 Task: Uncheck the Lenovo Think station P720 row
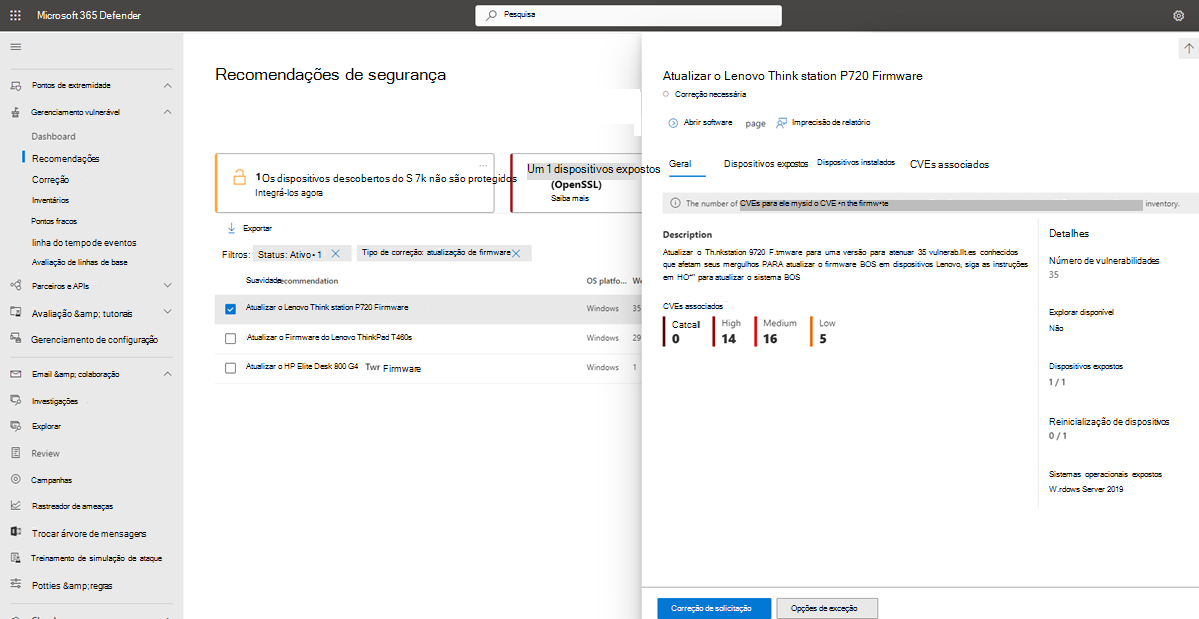[x=228, y=308]
